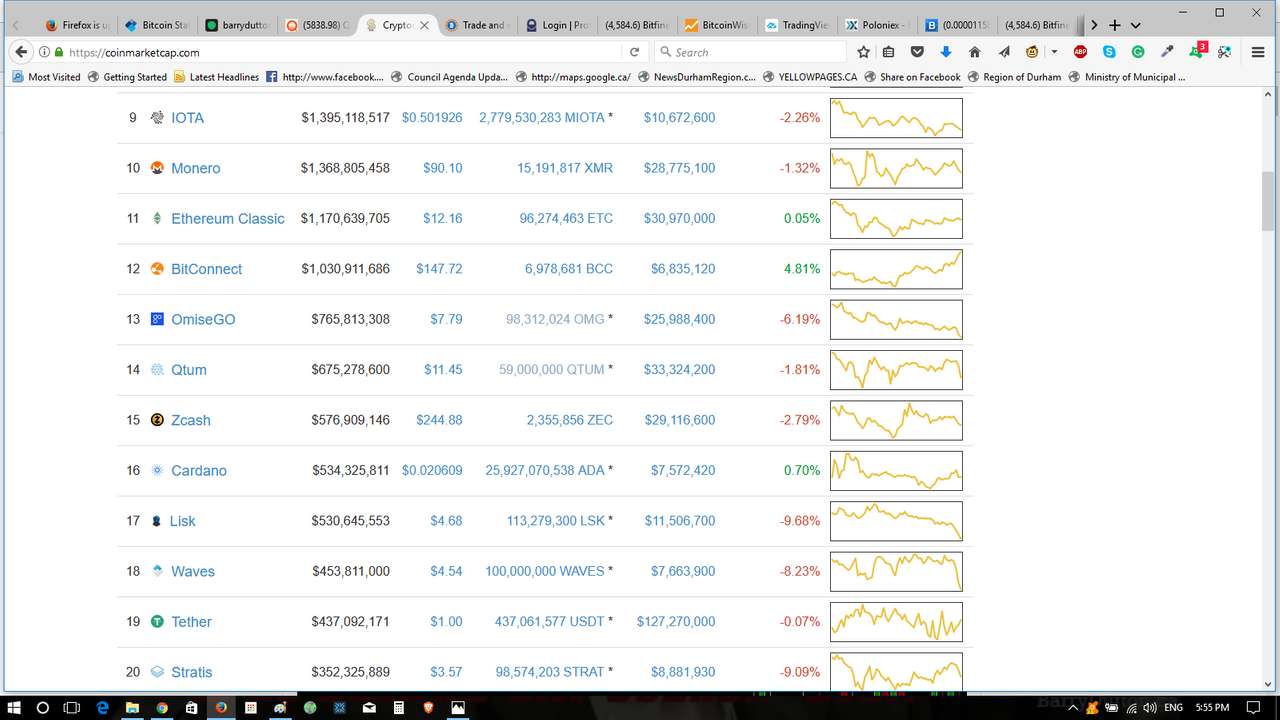This screenshot has width=1280, height=720.
Task: Open the Region of Durham bookmark
Action: tap(1014, 77)
